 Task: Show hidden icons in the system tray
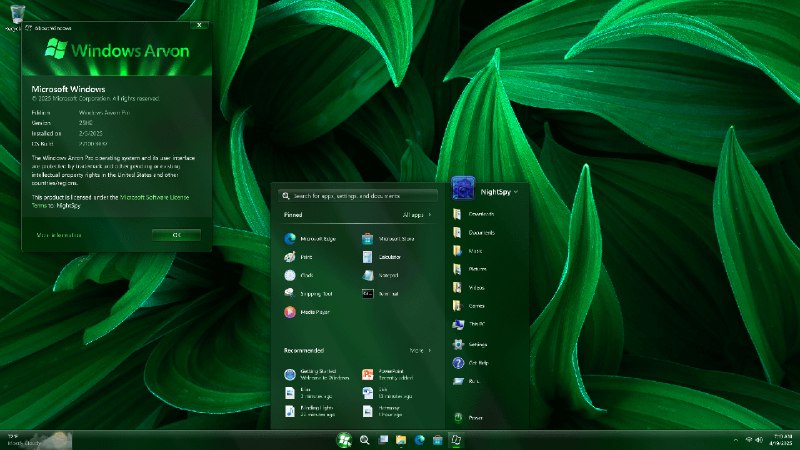[735, 440]
